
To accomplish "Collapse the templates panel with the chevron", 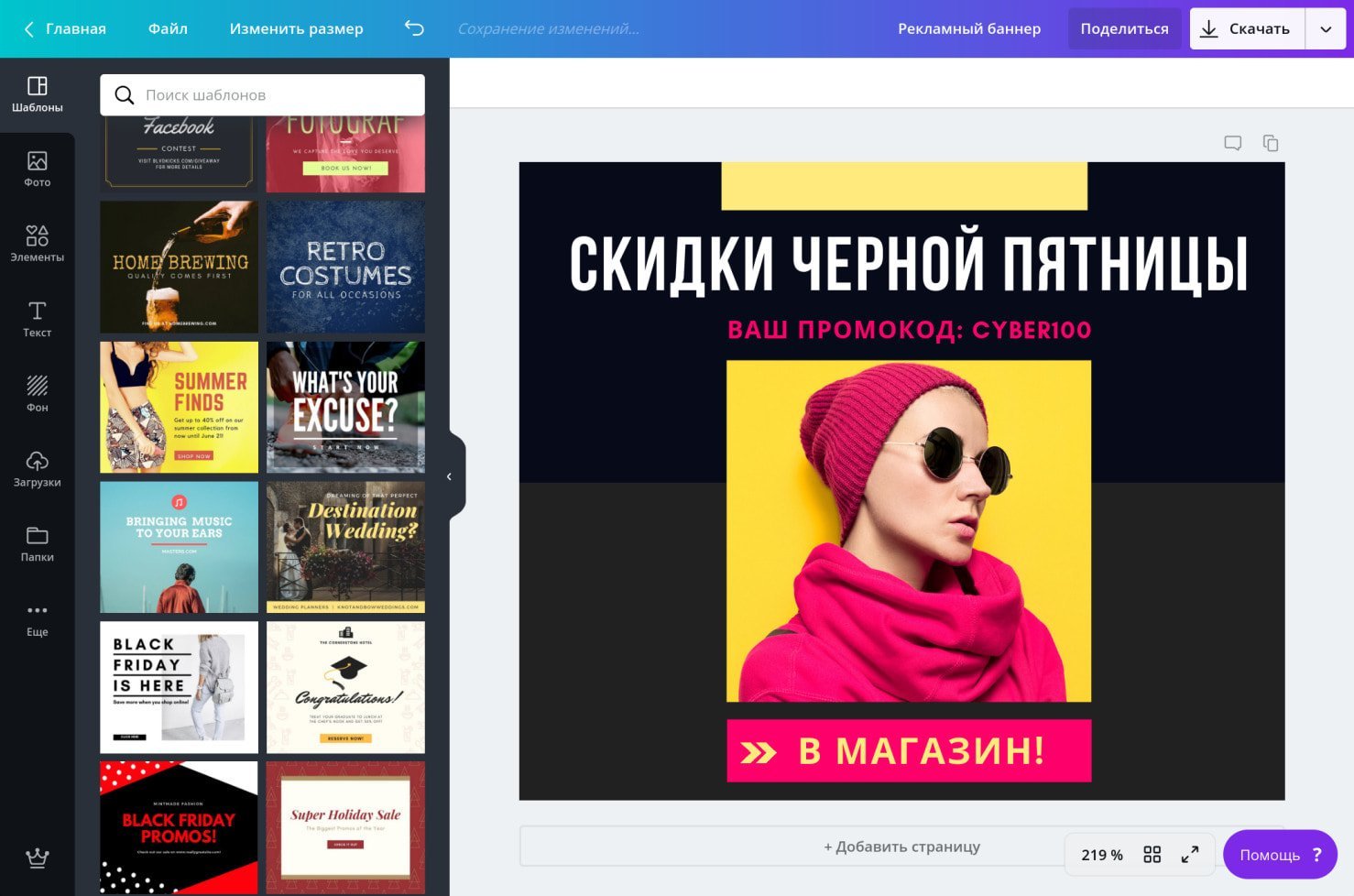I will (449, 476).
